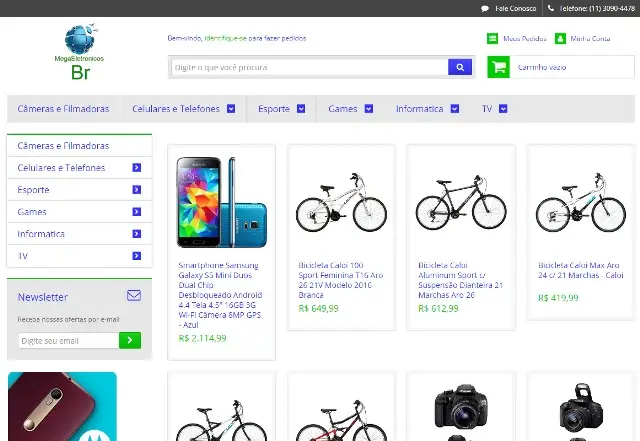Expand Informatica arrow in sidebar

(137, 234)
